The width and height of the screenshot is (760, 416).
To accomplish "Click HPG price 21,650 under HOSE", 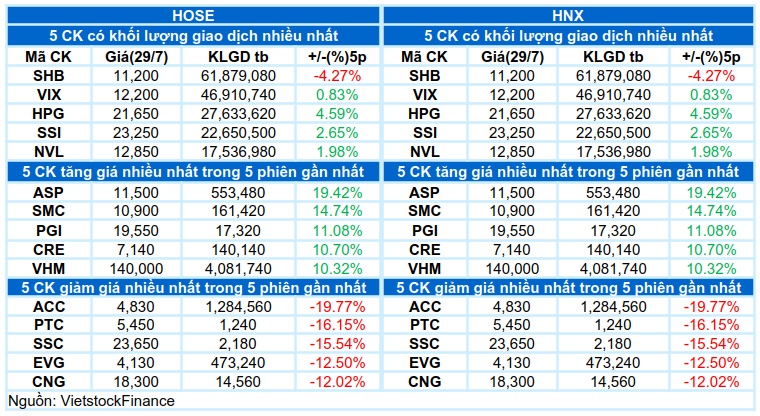I will click(x=136, y=113).
